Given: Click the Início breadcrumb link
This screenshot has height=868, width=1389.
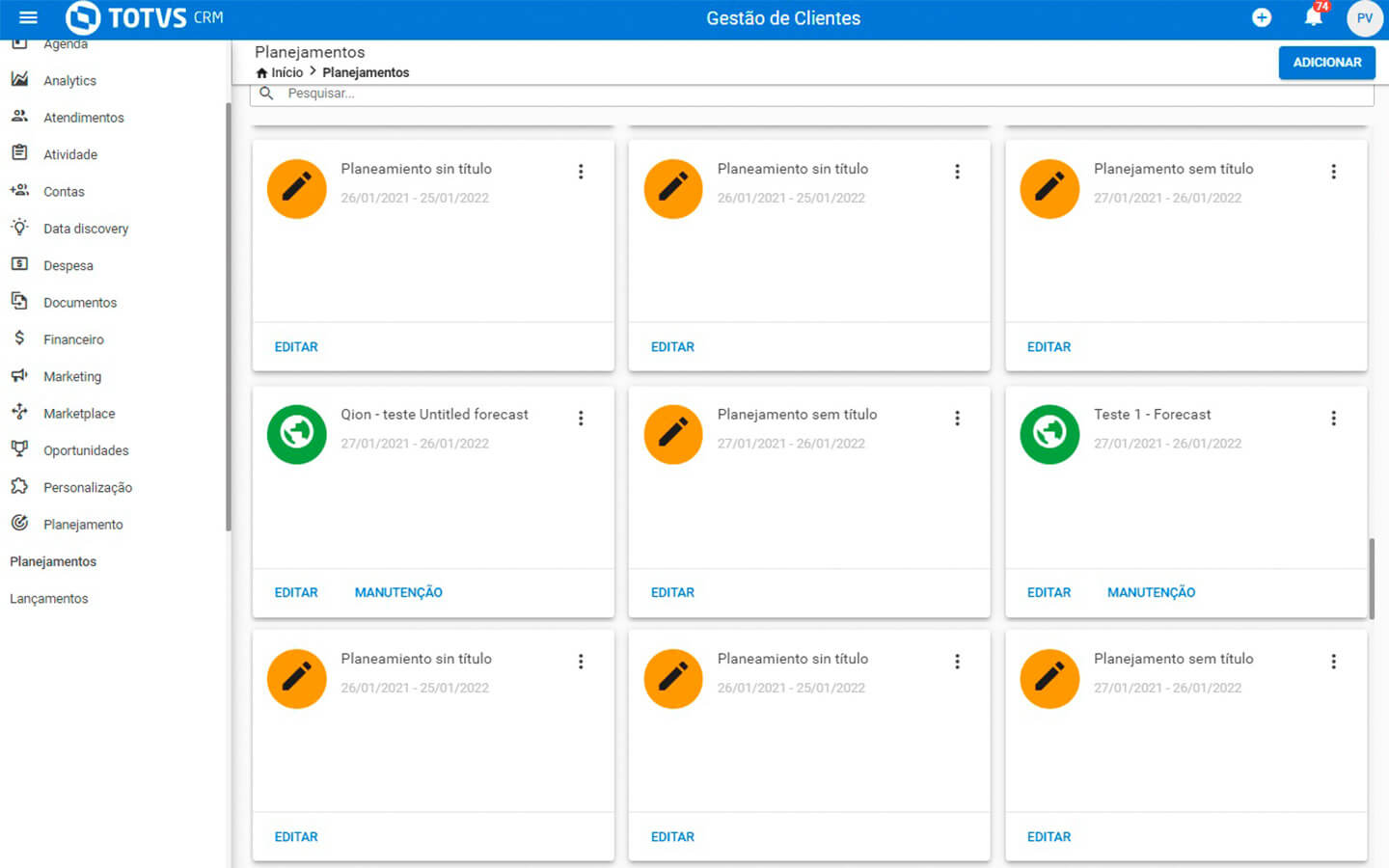Looking at the screenshot, I should [286, 72].
